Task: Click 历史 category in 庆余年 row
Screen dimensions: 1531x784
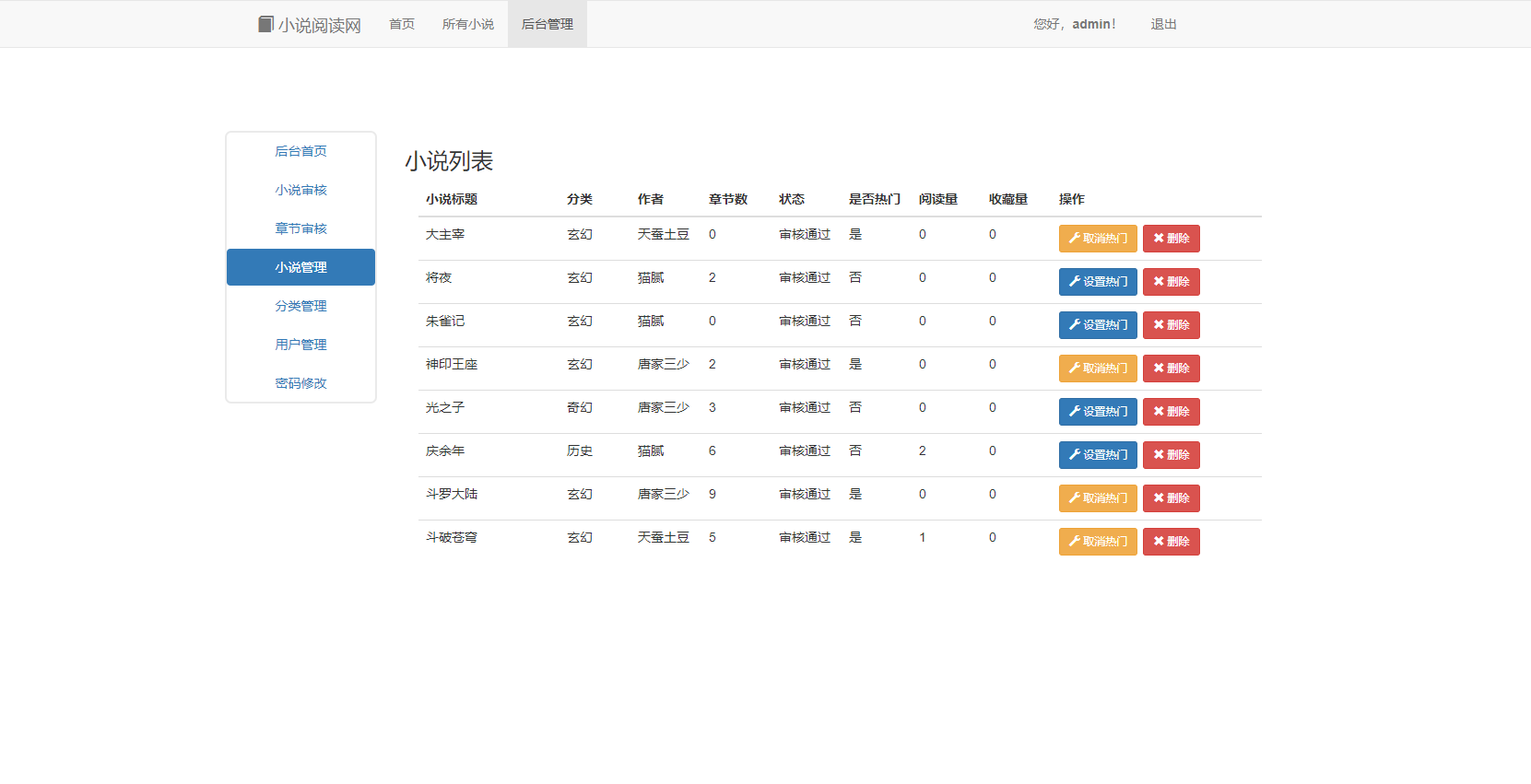Action: (x=580, y=451)
